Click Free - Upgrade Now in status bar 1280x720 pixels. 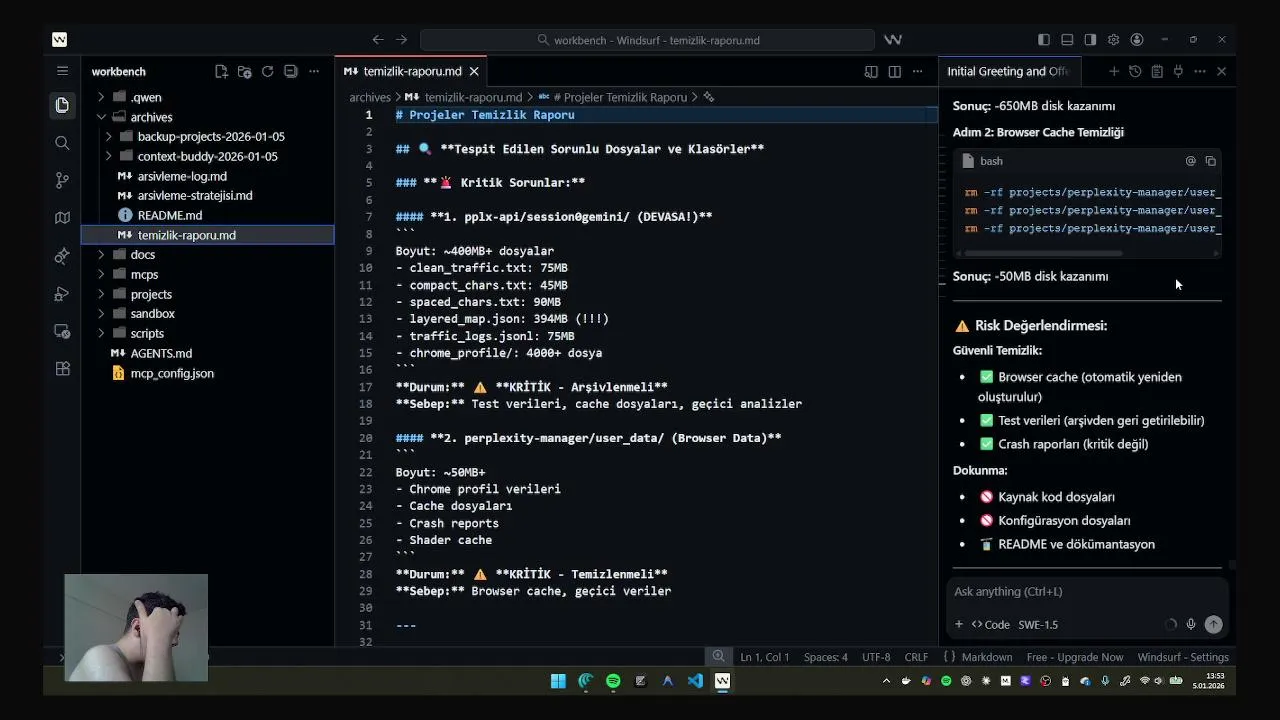(x=1075, y=657)
